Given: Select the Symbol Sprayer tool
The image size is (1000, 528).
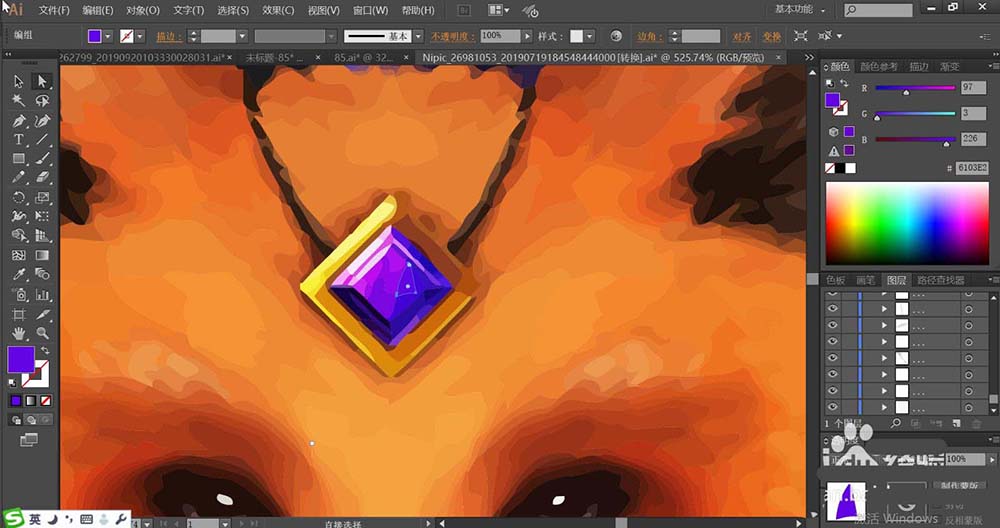Looking at the screenshot, I should [18, 295].
